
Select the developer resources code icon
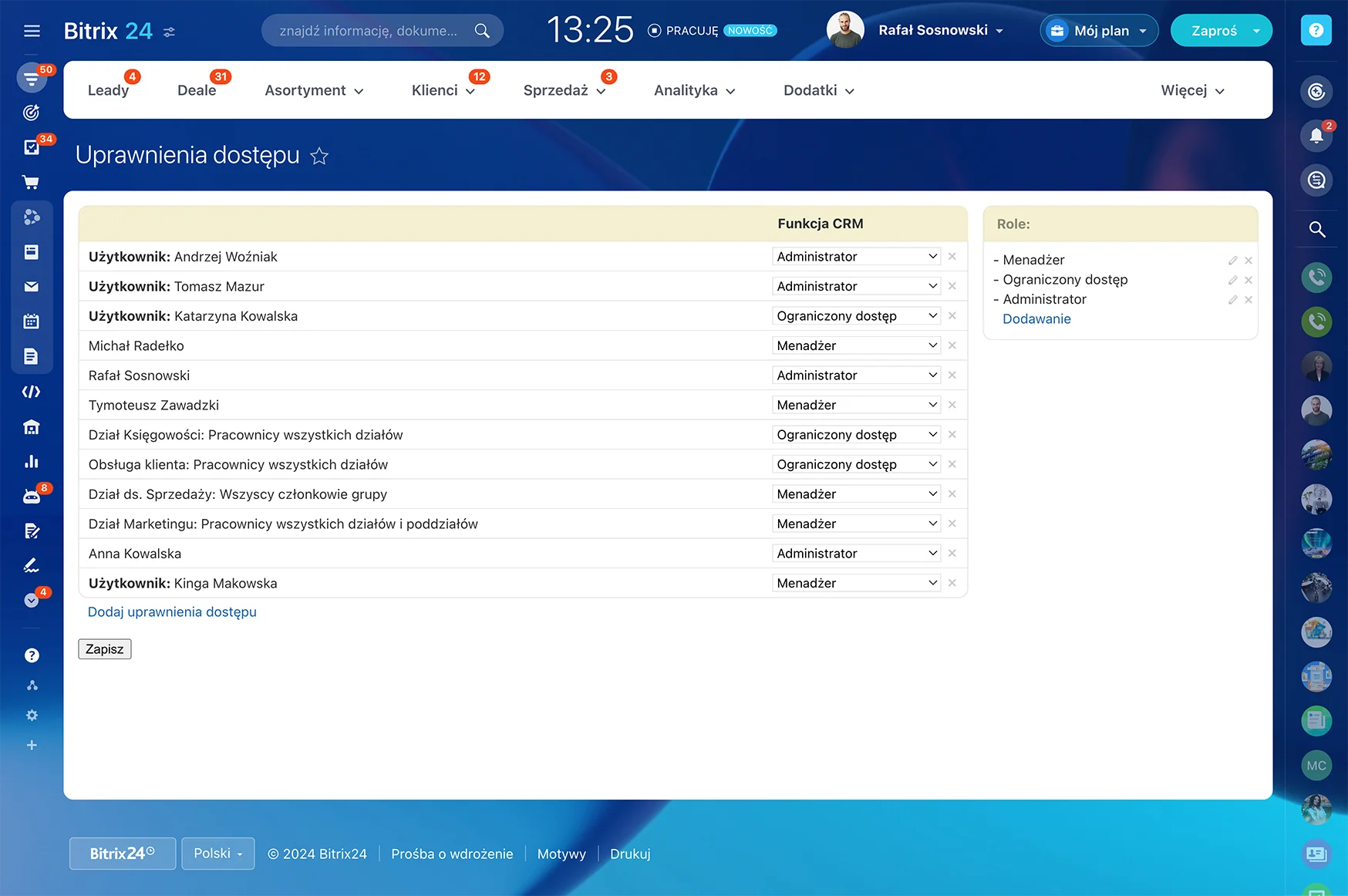click(x=31, y=391)
